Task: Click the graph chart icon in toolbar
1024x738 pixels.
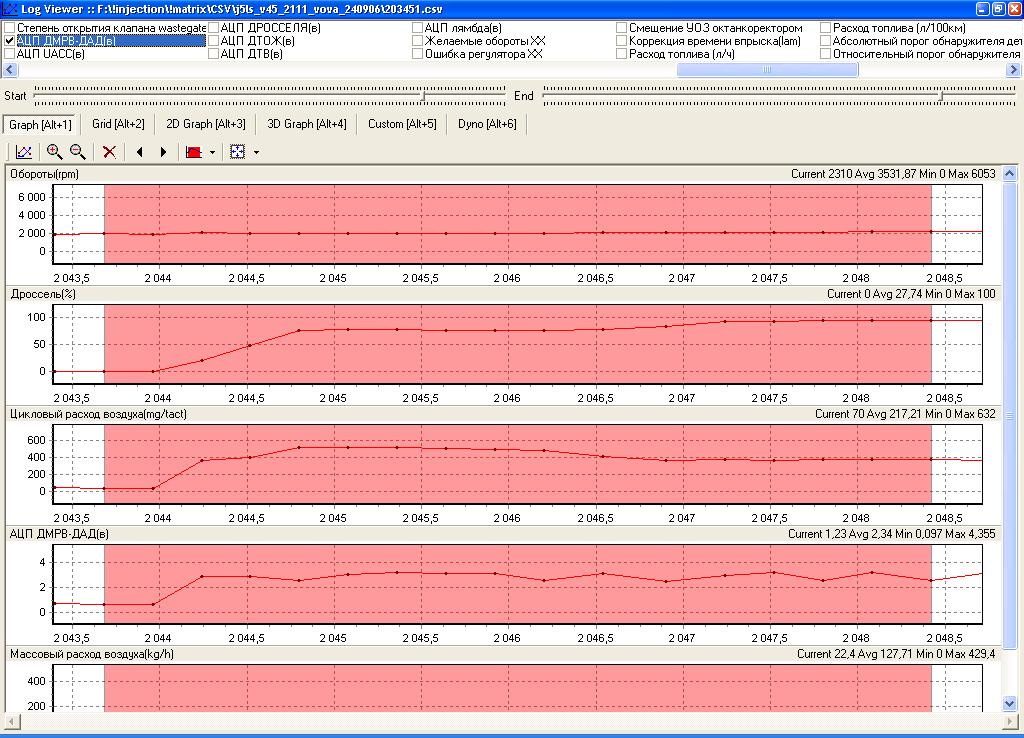Action: pyautogui.click(x=24, y=152)
